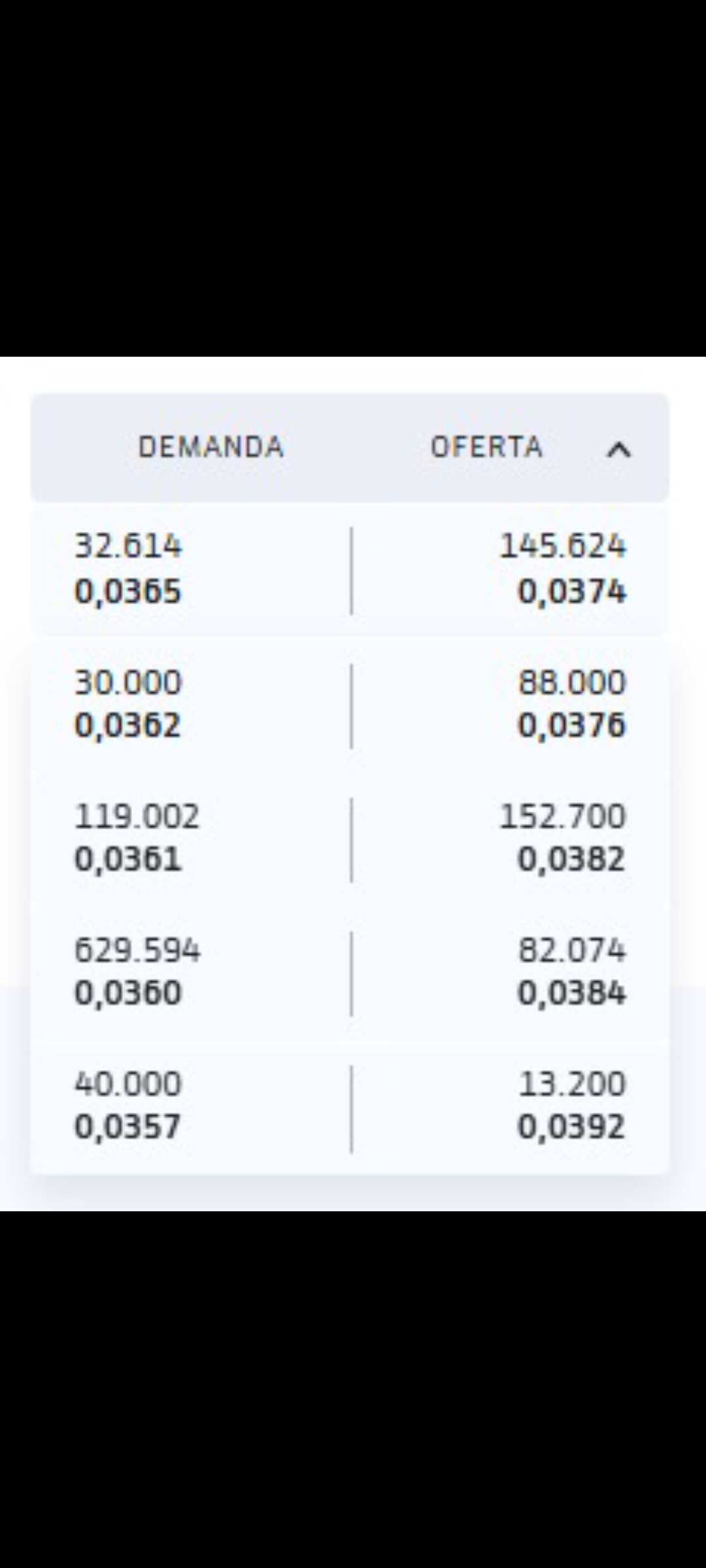Click demand volume 119.002
The image size is (706, 1568).
coord(137,817)
